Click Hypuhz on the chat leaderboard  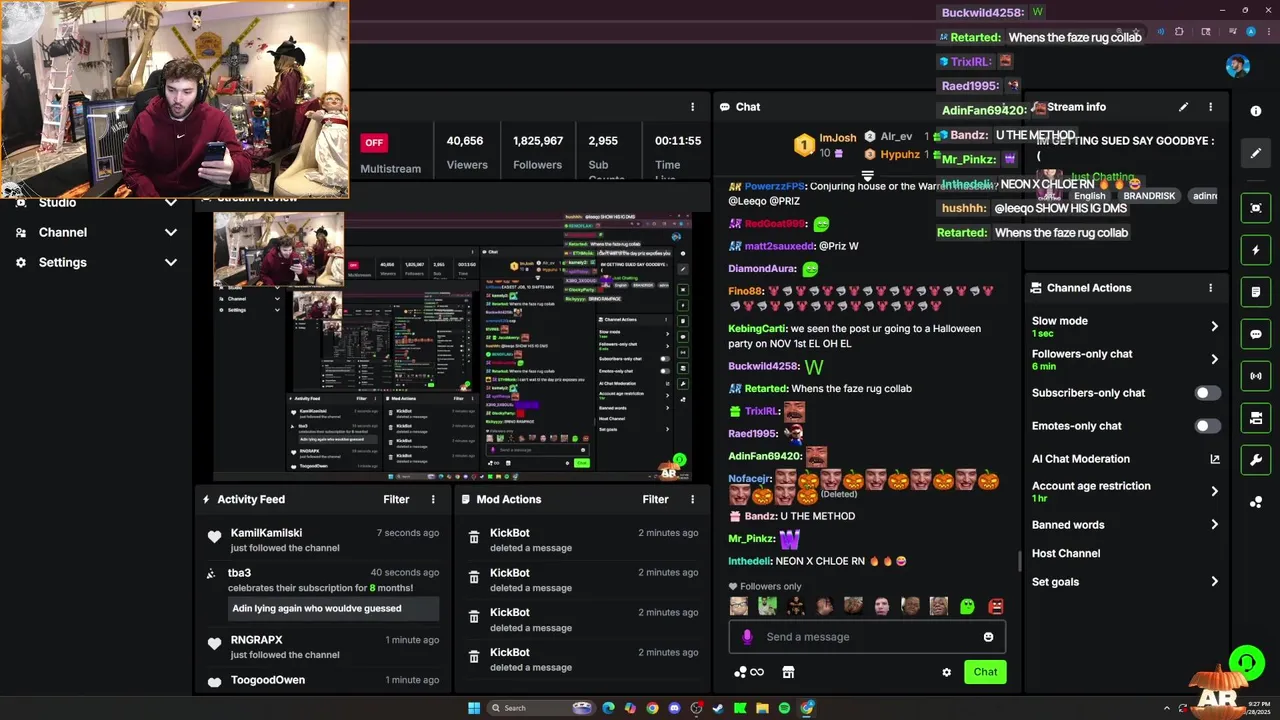click(x=900, y=154)
